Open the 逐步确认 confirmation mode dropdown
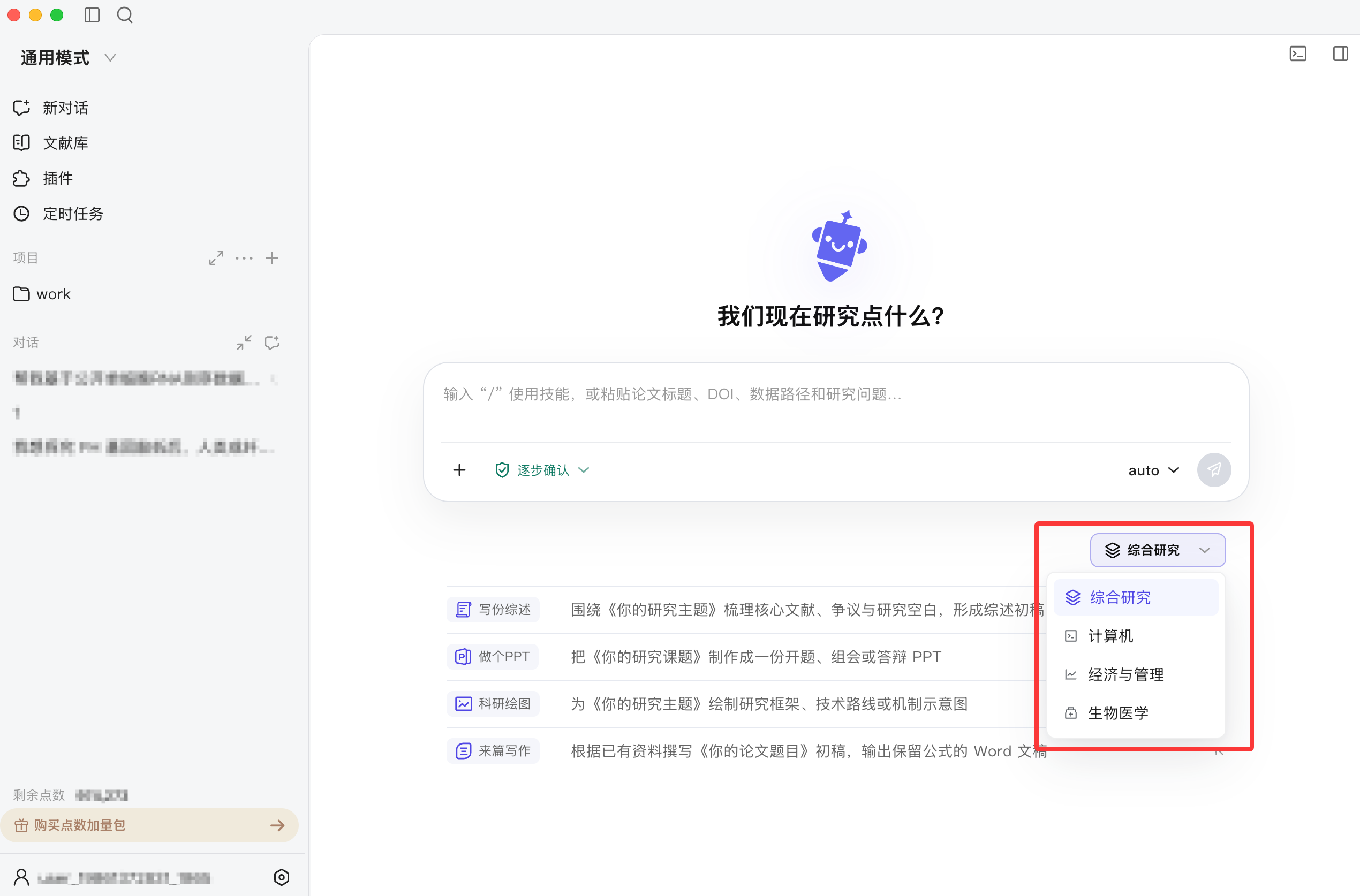1360x896 pixels. (542, 470)
